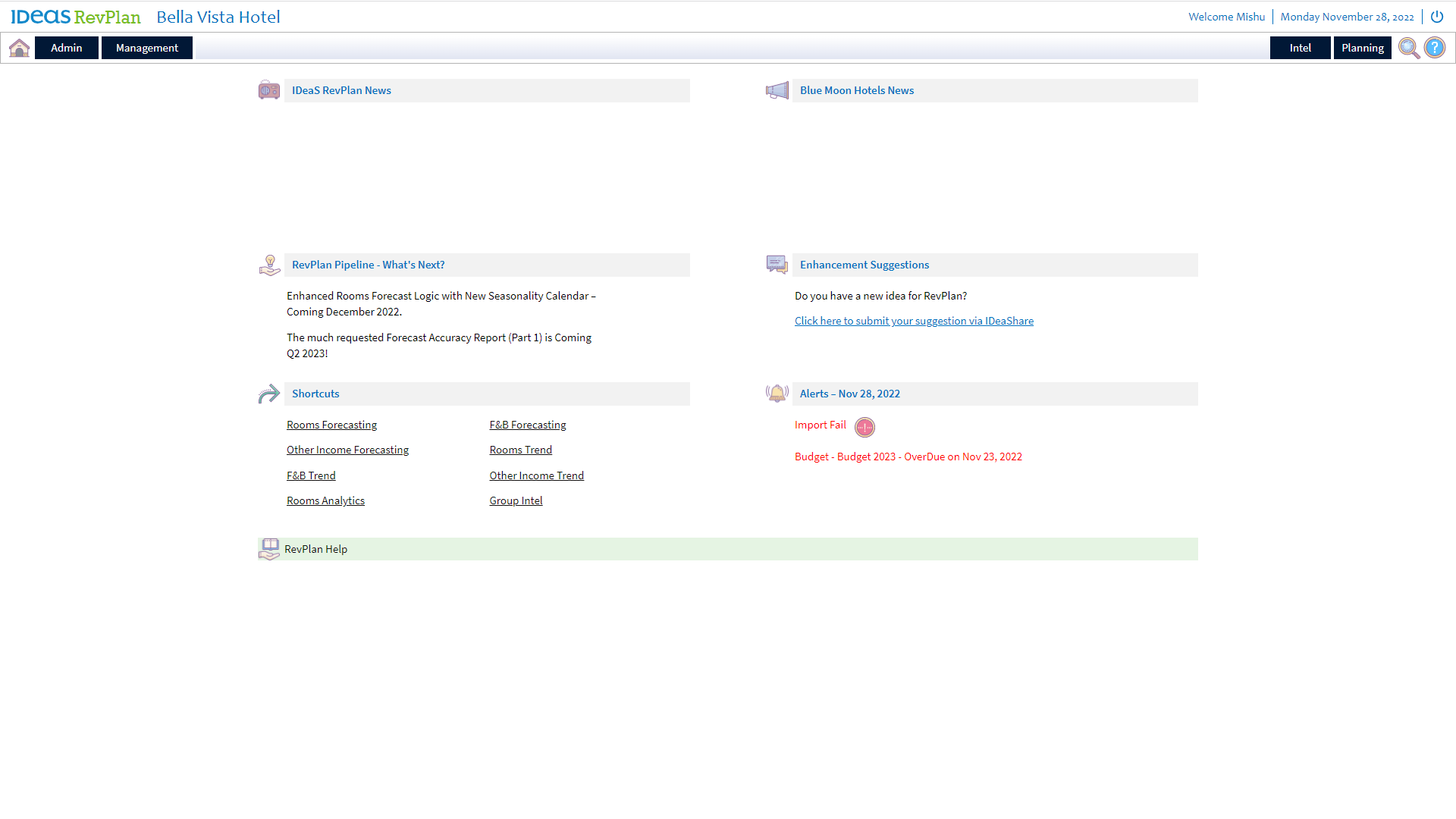Expand the RevPlan Help section bar
The width and height of the screenshot is (1456, 819).
click(728, 549)
